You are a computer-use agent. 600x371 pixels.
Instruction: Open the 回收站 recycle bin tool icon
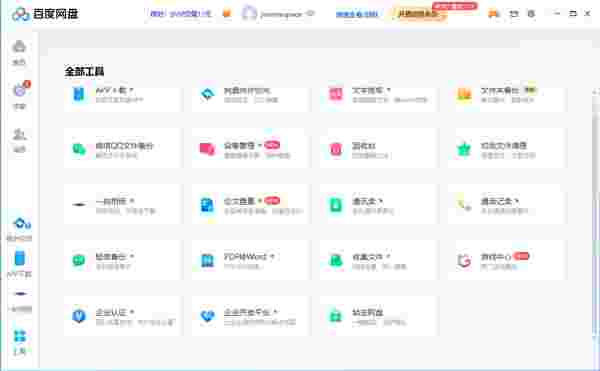[336, 149]
